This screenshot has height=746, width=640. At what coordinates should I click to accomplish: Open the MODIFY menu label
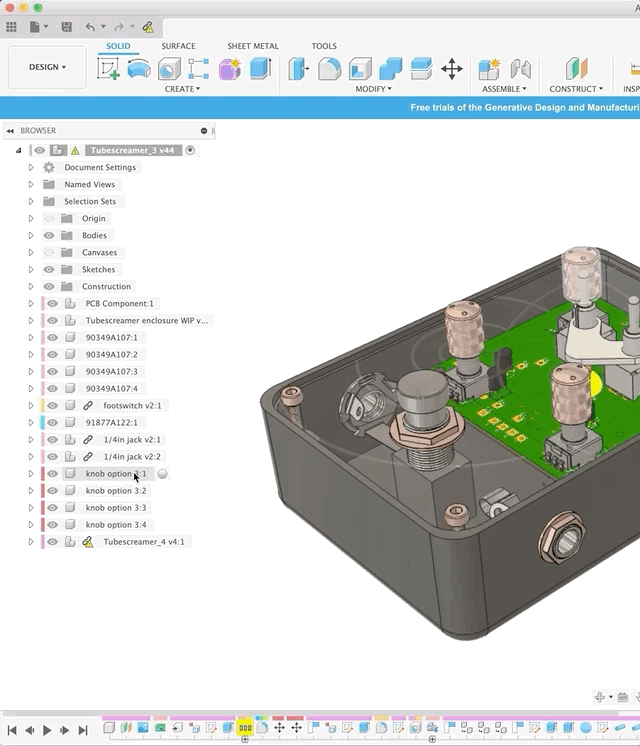pos(374,89)
